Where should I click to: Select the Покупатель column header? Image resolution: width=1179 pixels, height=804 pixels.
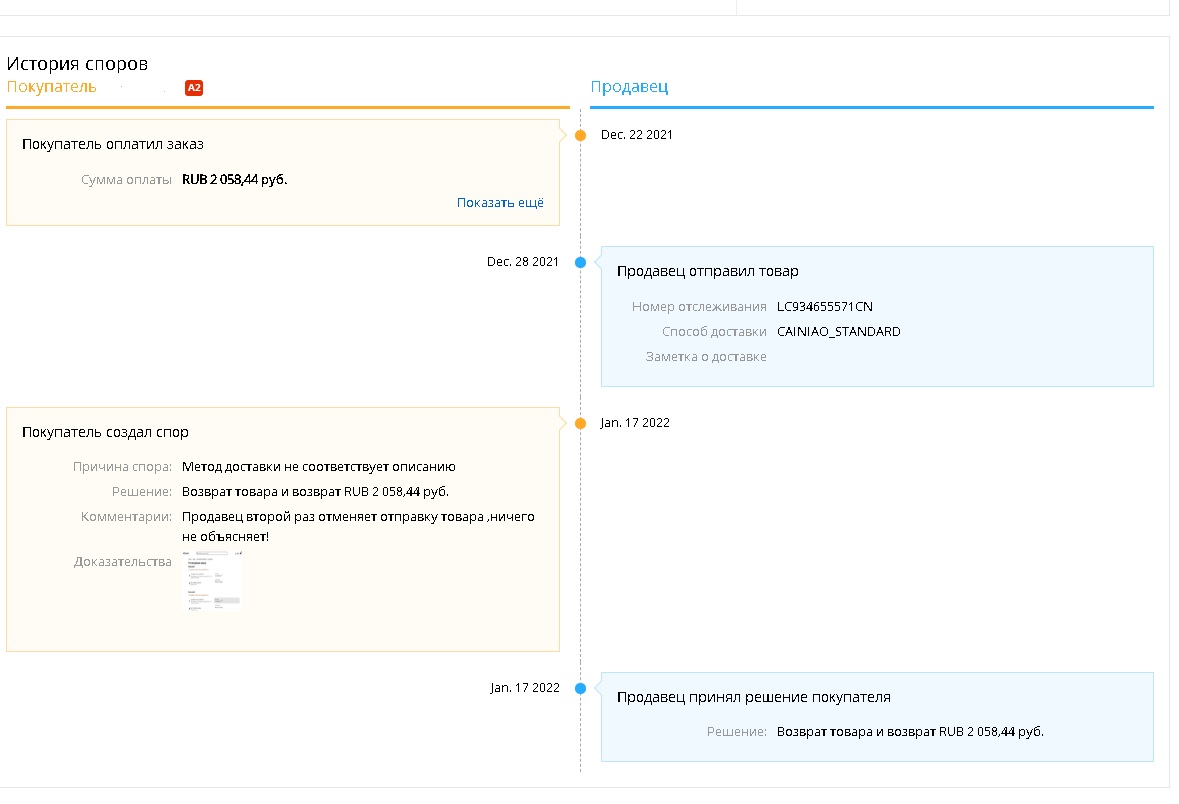click(x=52, y=87)
